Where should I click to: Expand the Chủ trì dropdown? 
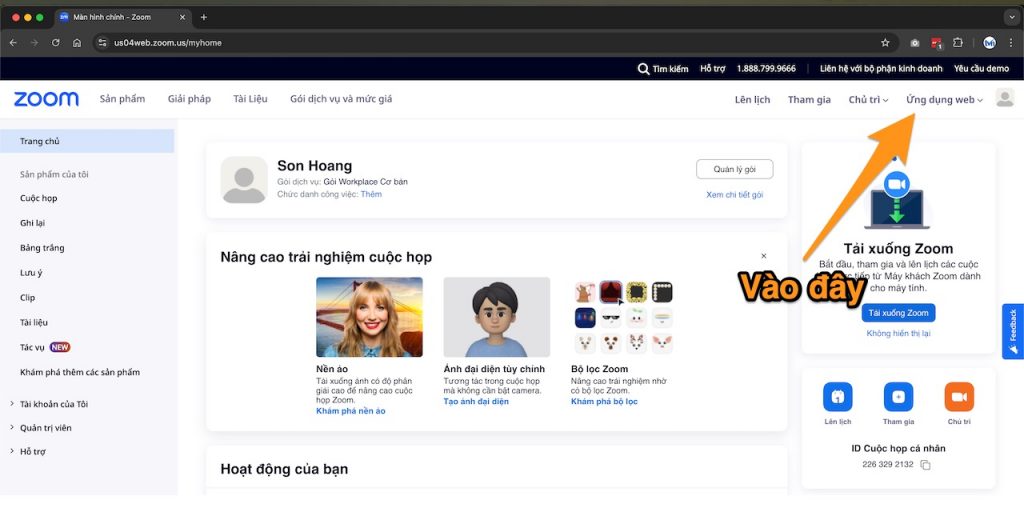[868, 99]
